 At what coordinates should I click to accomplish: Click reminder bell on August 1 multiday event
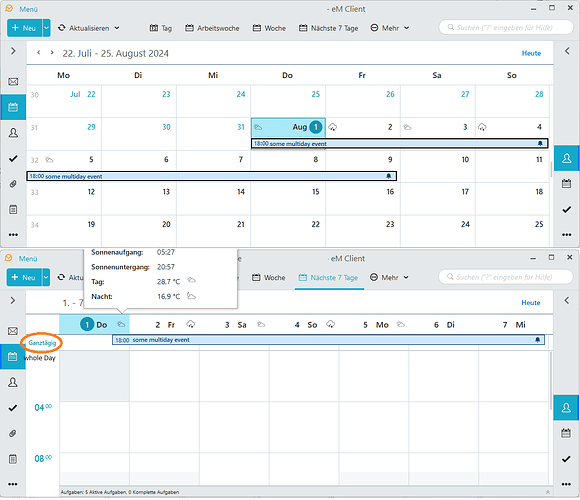point(540,143)
